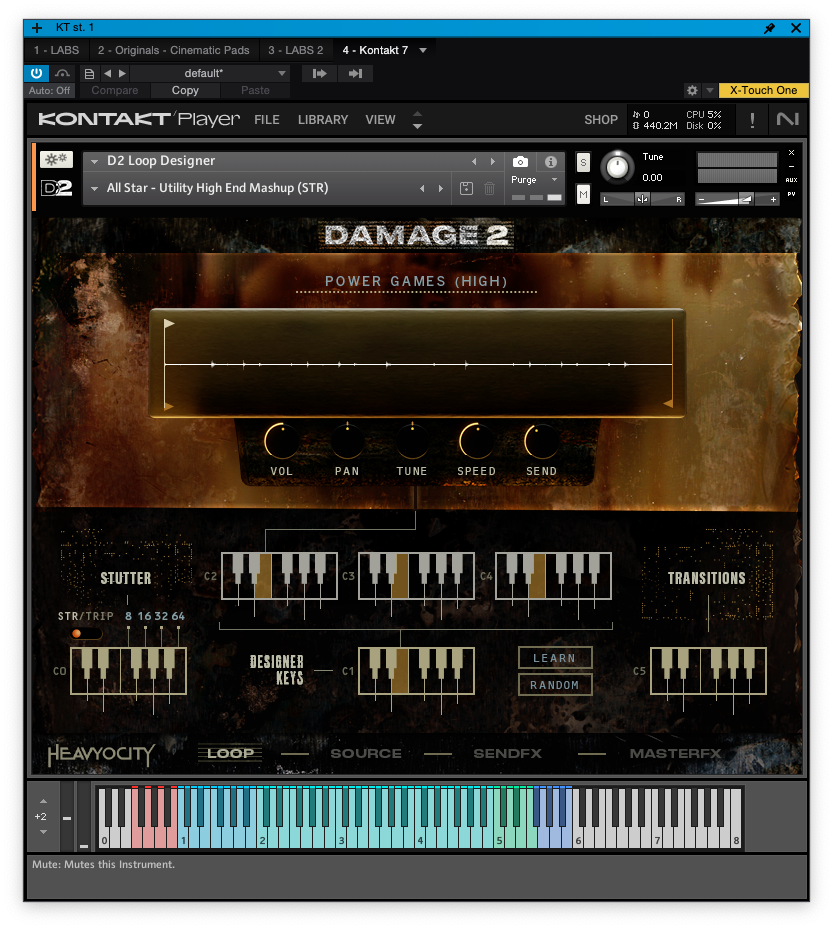Delete the snapshot with trash icon
This screenshot has height=929, width=833.
coord(489,188)
